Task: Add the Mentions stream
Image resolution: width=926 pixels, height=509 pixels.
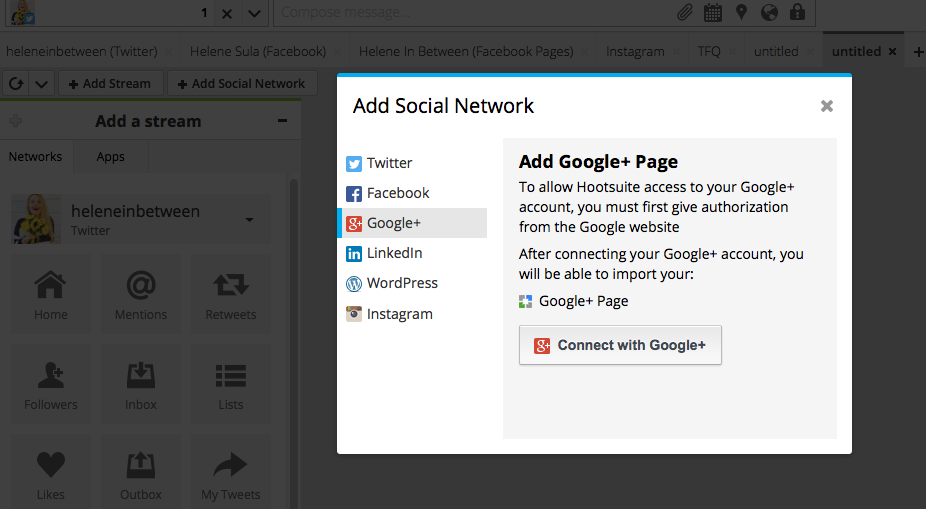Action: coord(141,295)
